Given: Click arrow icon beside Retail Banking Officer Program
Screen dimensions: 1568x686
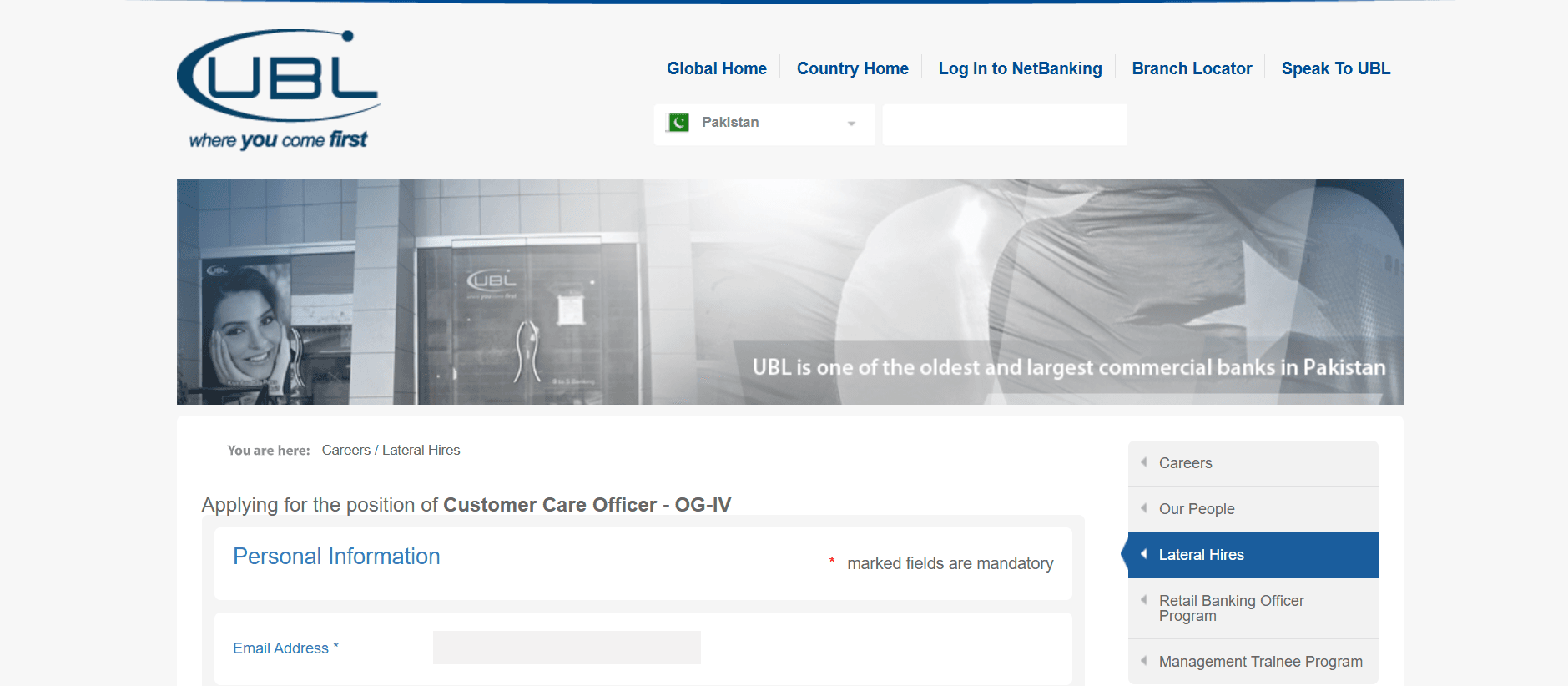Looking at the screenshot, I should (x=1144, y=600).
